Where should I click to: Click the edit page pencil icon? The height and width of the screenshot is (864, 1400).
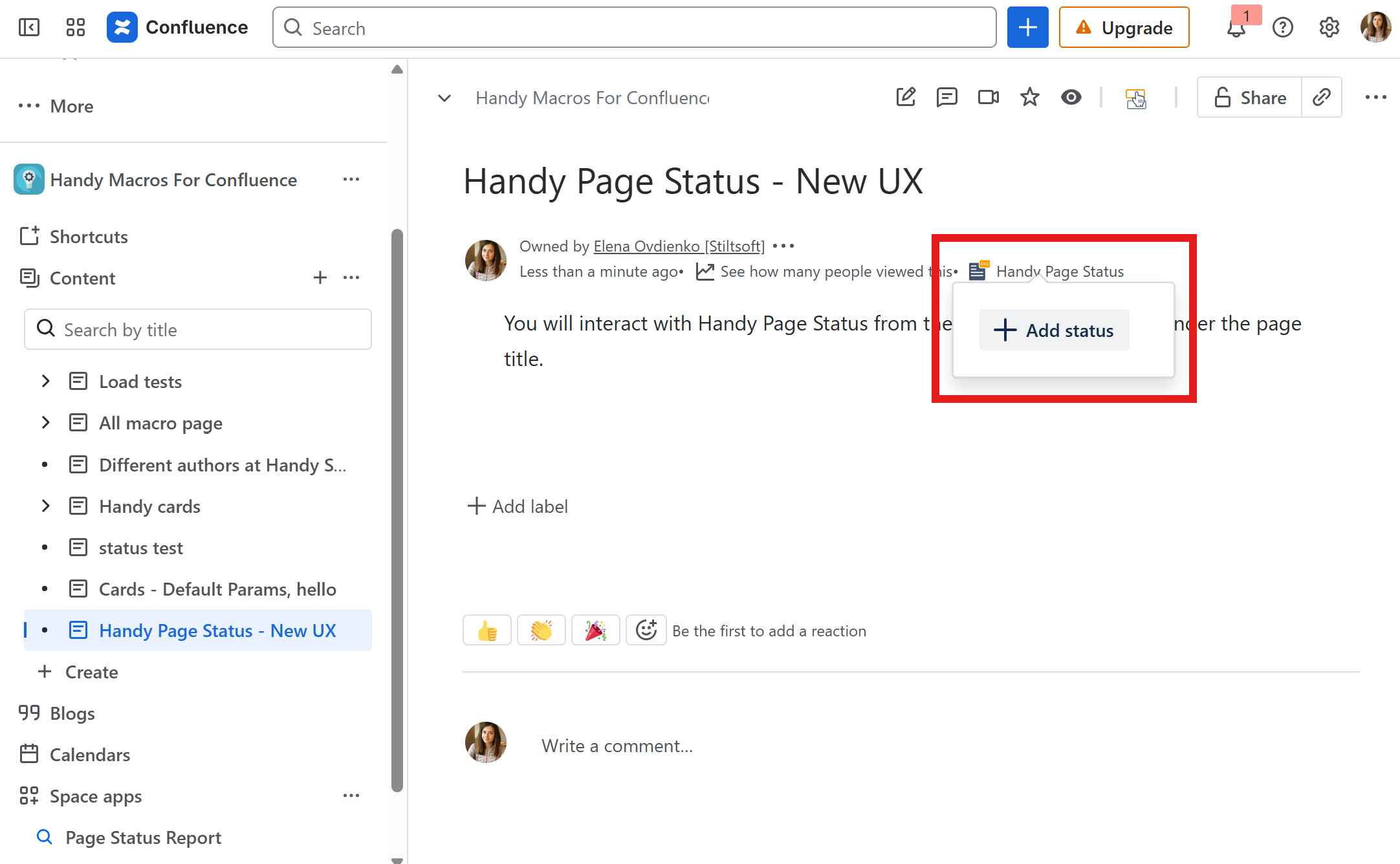[906, 98]
